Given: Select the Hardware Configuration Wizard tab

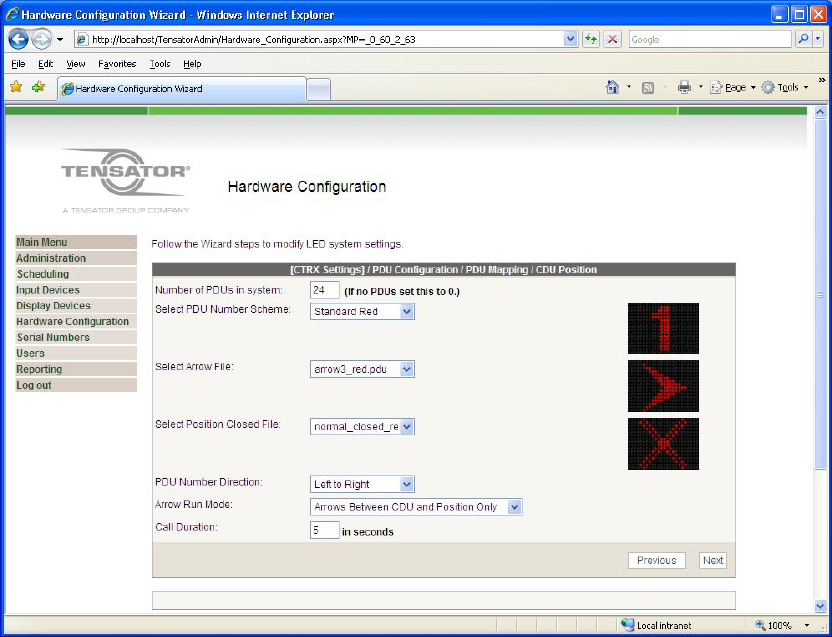Looking at the screenshot, I should (181, 89).
